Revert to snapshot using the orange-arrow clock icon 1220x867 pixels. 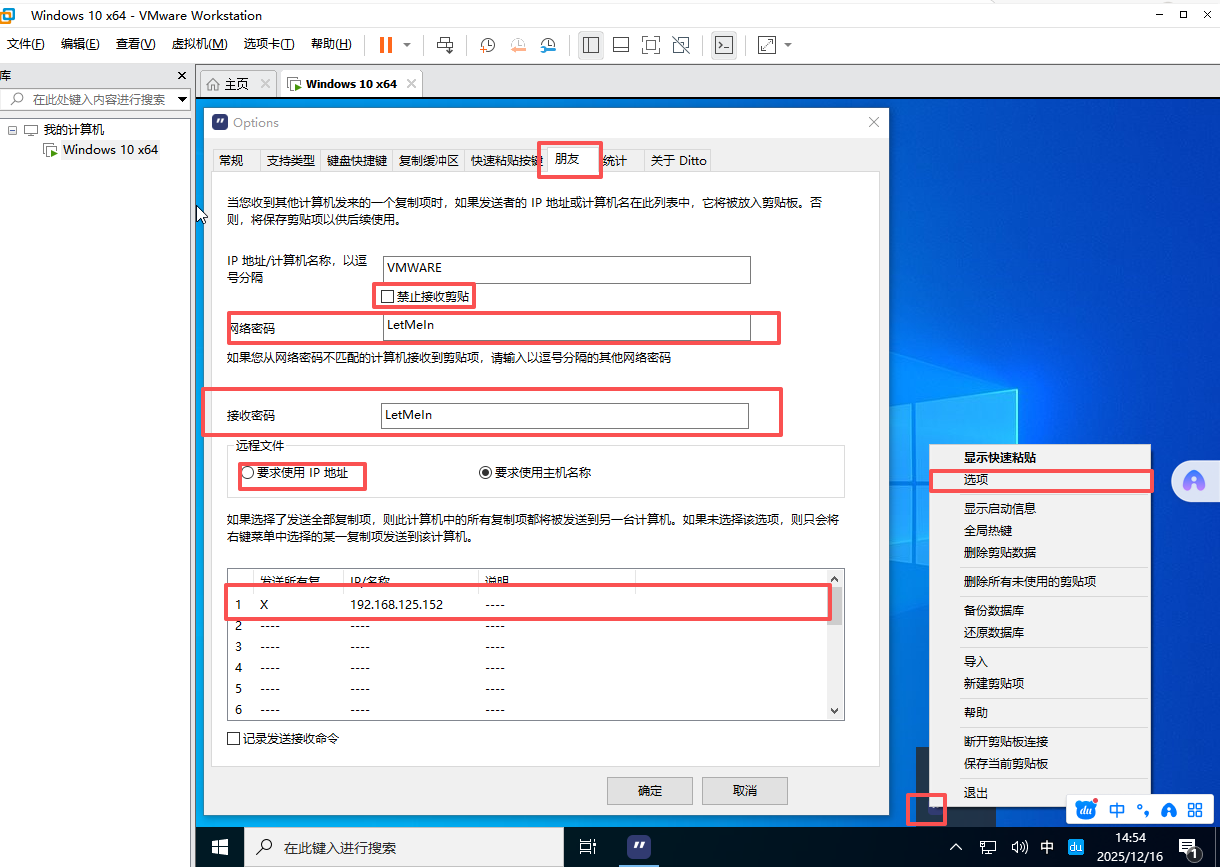point(518,45)
